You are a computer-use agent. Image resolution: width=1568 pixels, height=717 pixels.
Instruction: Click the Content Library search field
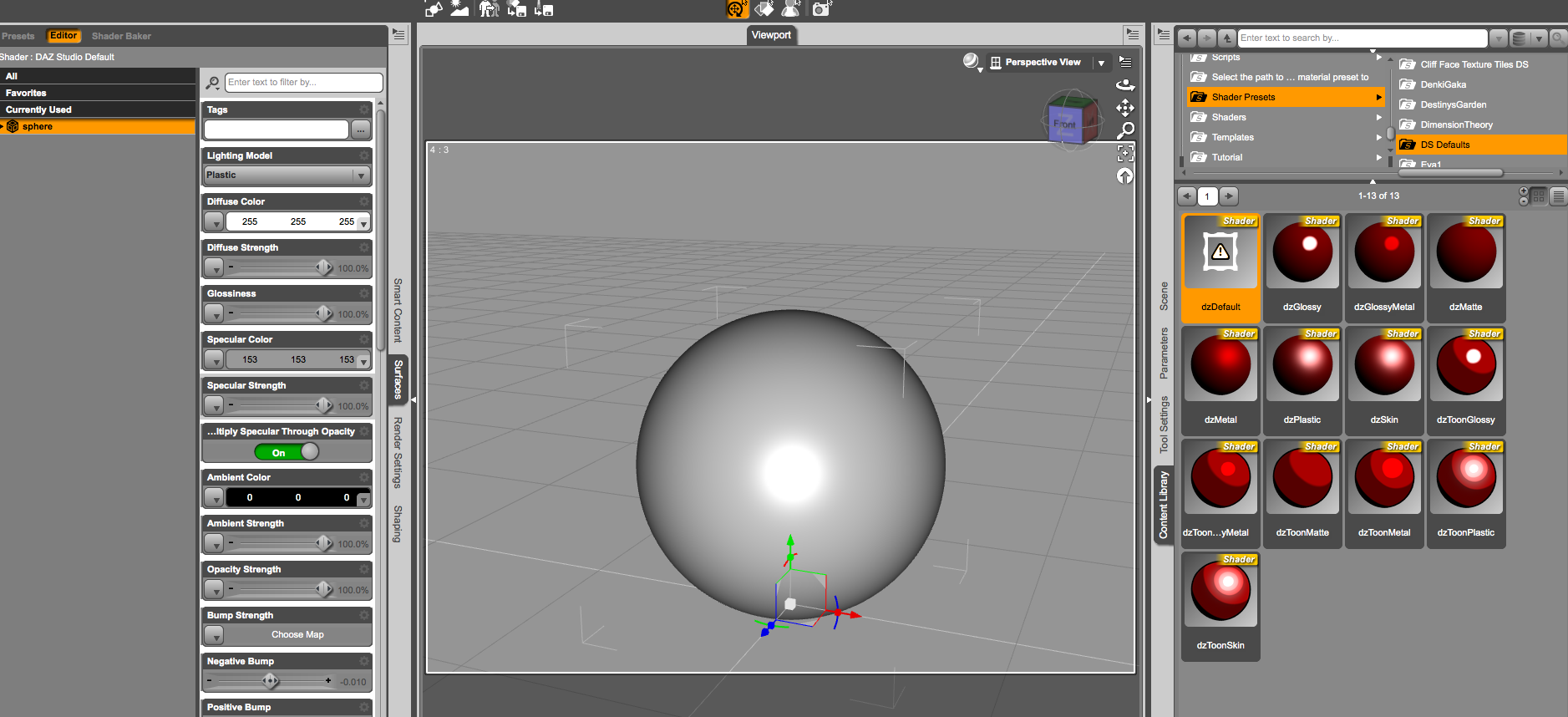1362,38
